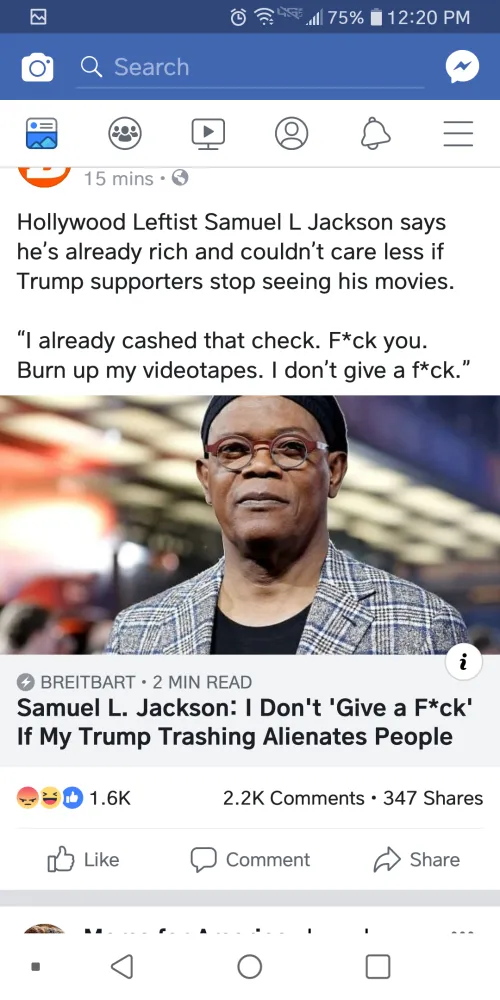
Task: Select the News Feed tab
Action: 42,133
